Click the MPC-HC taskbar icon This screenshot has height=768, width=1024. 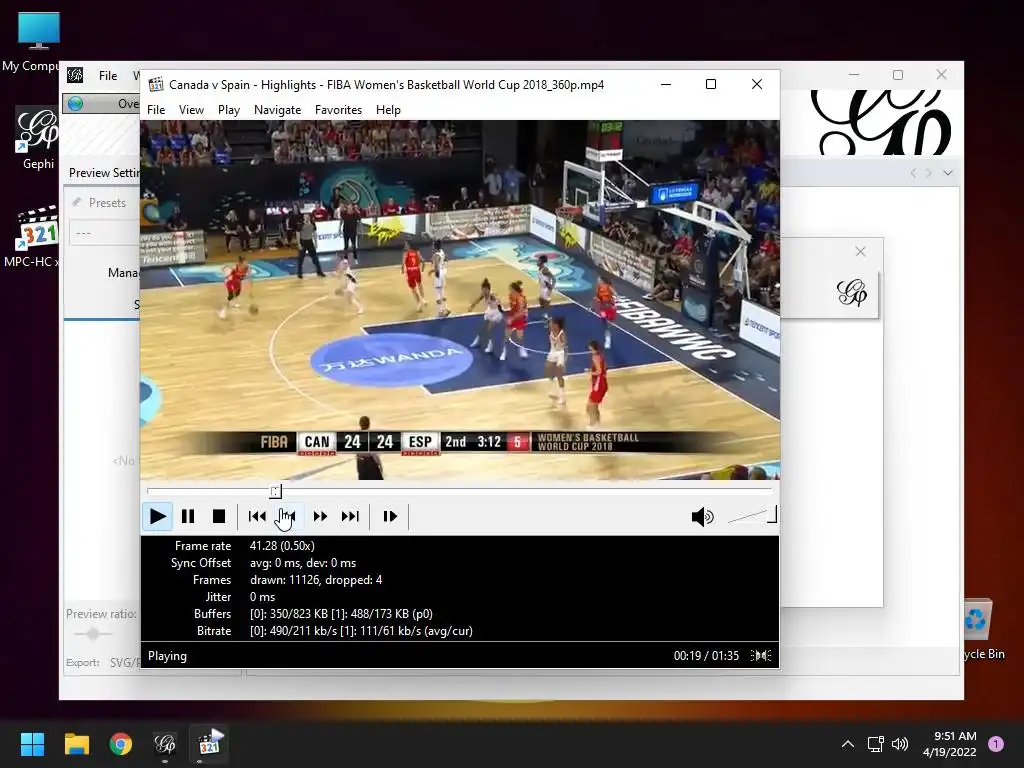click(x=209, y=744)
